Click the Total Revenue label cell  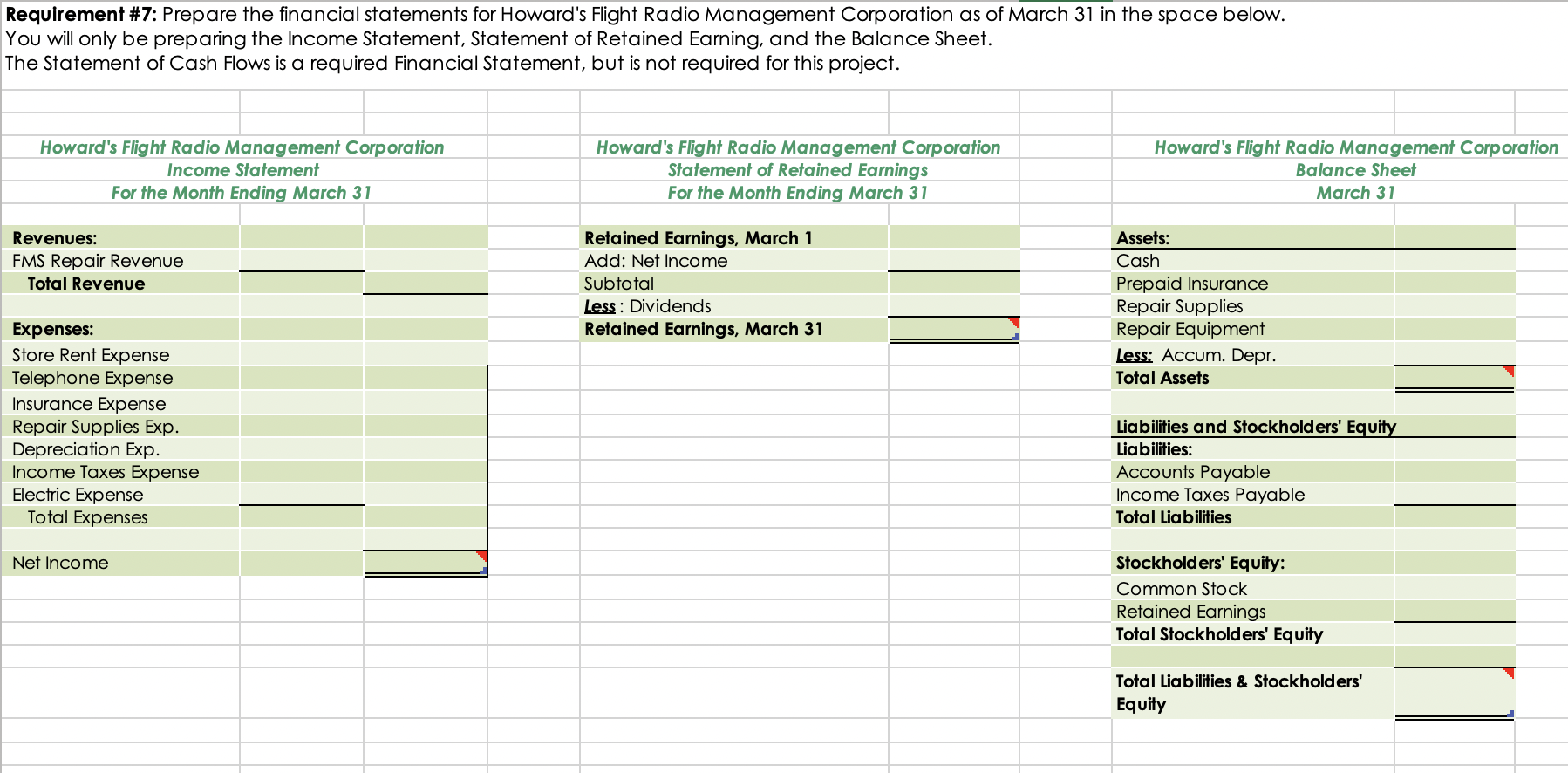point(121,284)
